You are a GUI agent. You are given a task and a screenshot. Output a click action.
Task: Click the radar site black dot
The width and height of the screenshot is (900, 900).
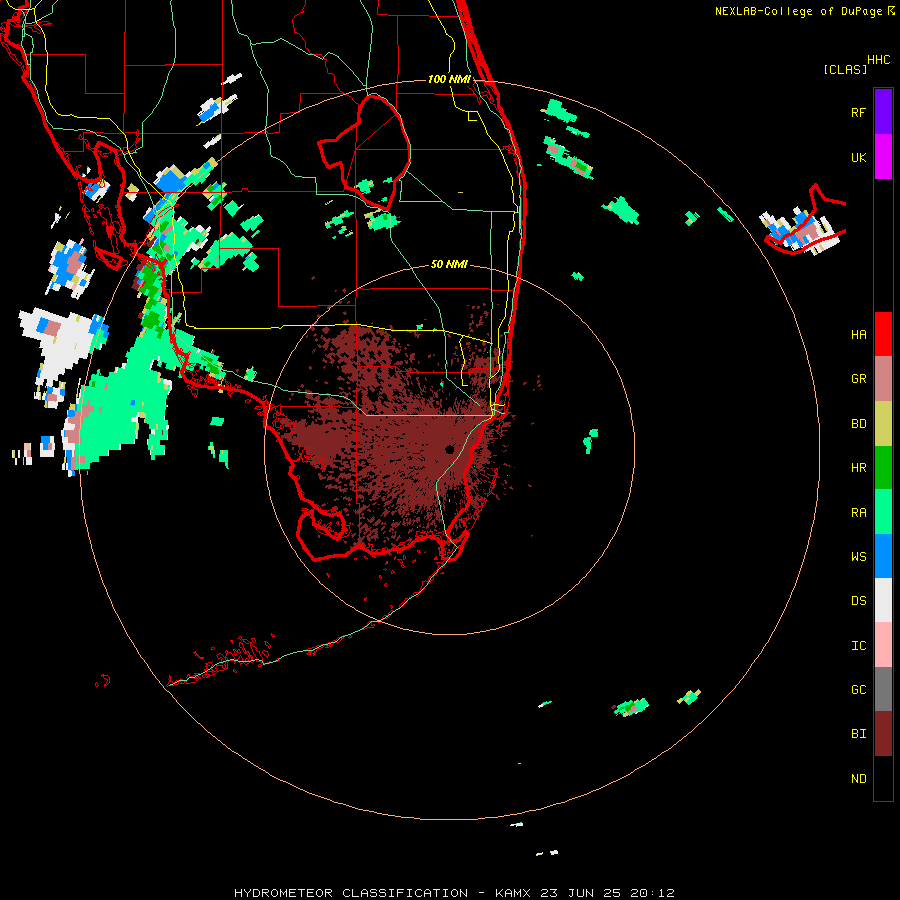449,449
